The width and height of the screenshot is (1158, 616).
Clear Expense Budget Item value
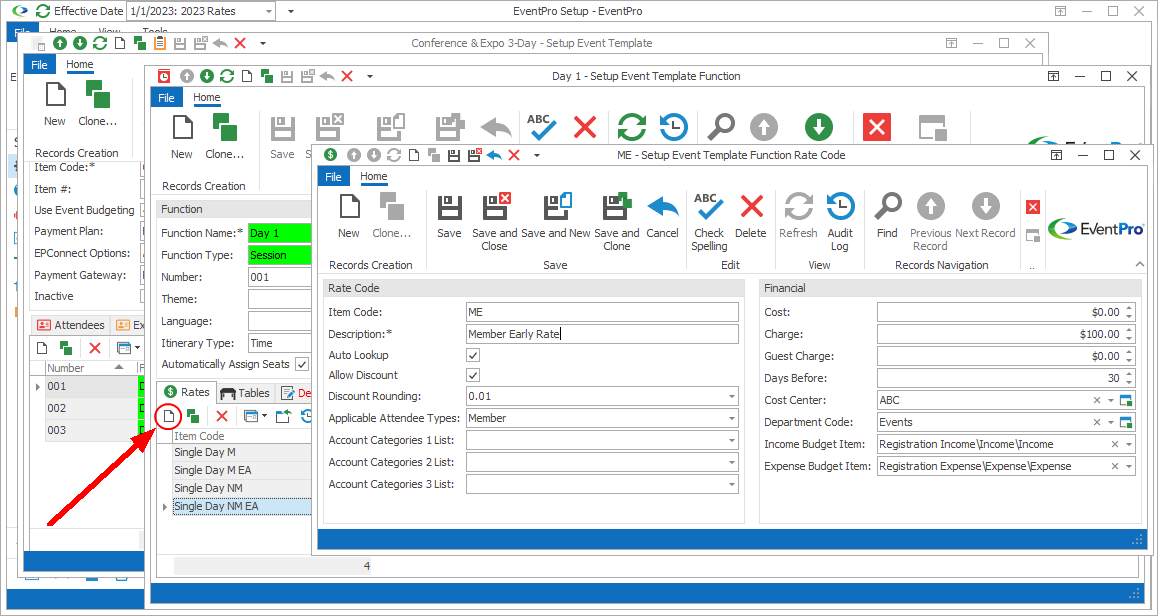click(x=1114, y=467)
